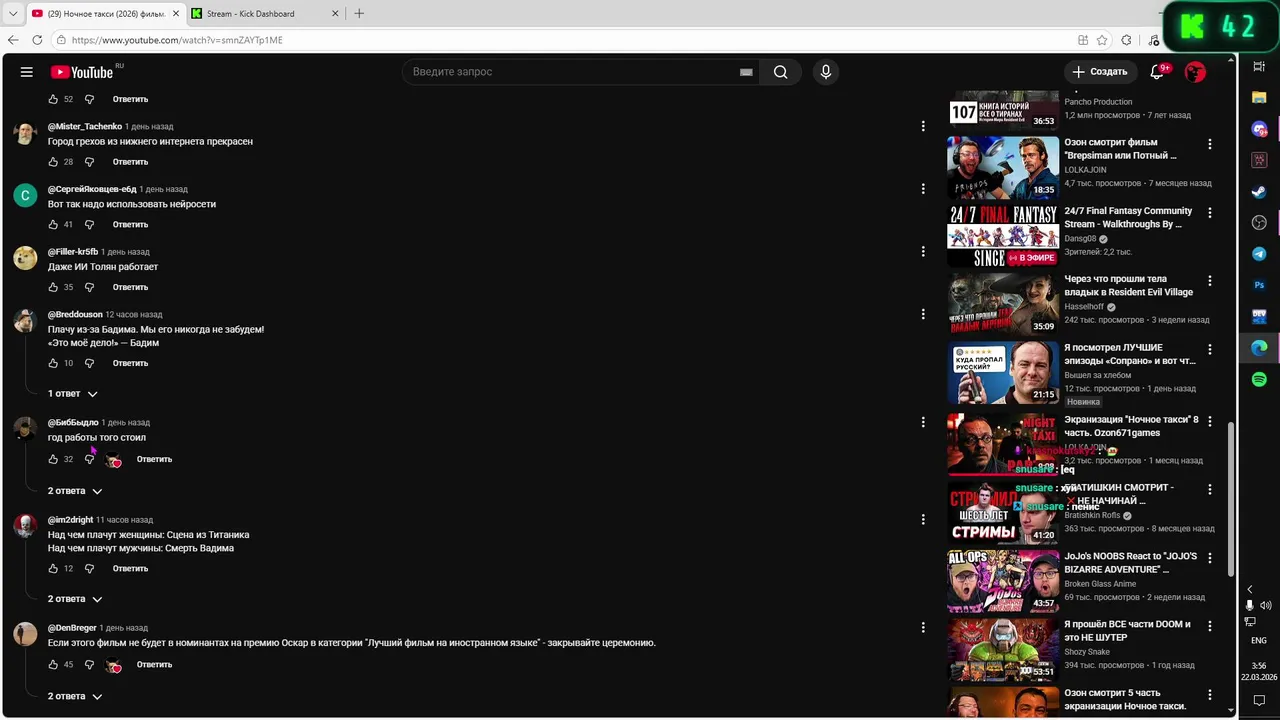1280x720 pixels.
Task: Open Spotify from the sidebar
Action: (x=1259, y=379)
